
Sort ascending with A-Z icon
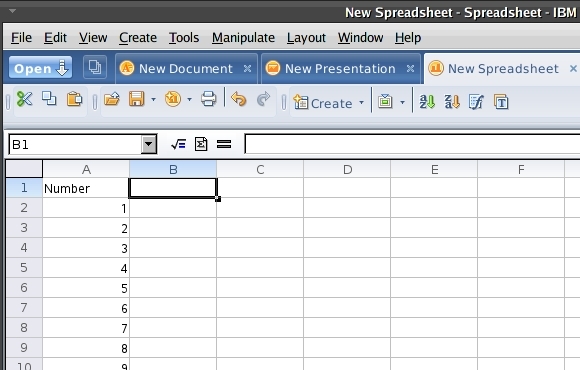pos(427,101)
